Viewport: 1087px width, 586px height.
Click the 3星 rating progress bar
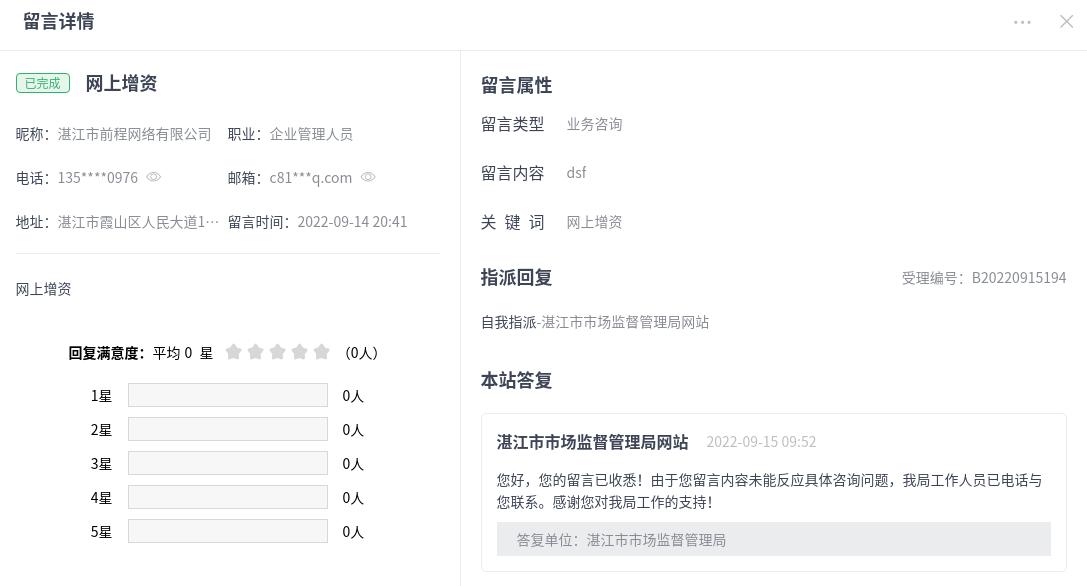click(227, 464)
